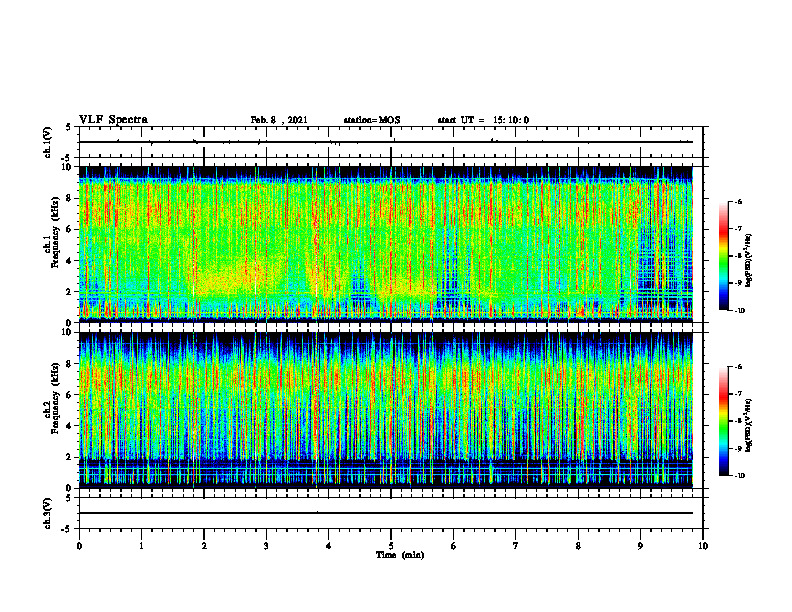Select the ch.1 color scale bar
This screenshot has width=792, height=612.
723,256
